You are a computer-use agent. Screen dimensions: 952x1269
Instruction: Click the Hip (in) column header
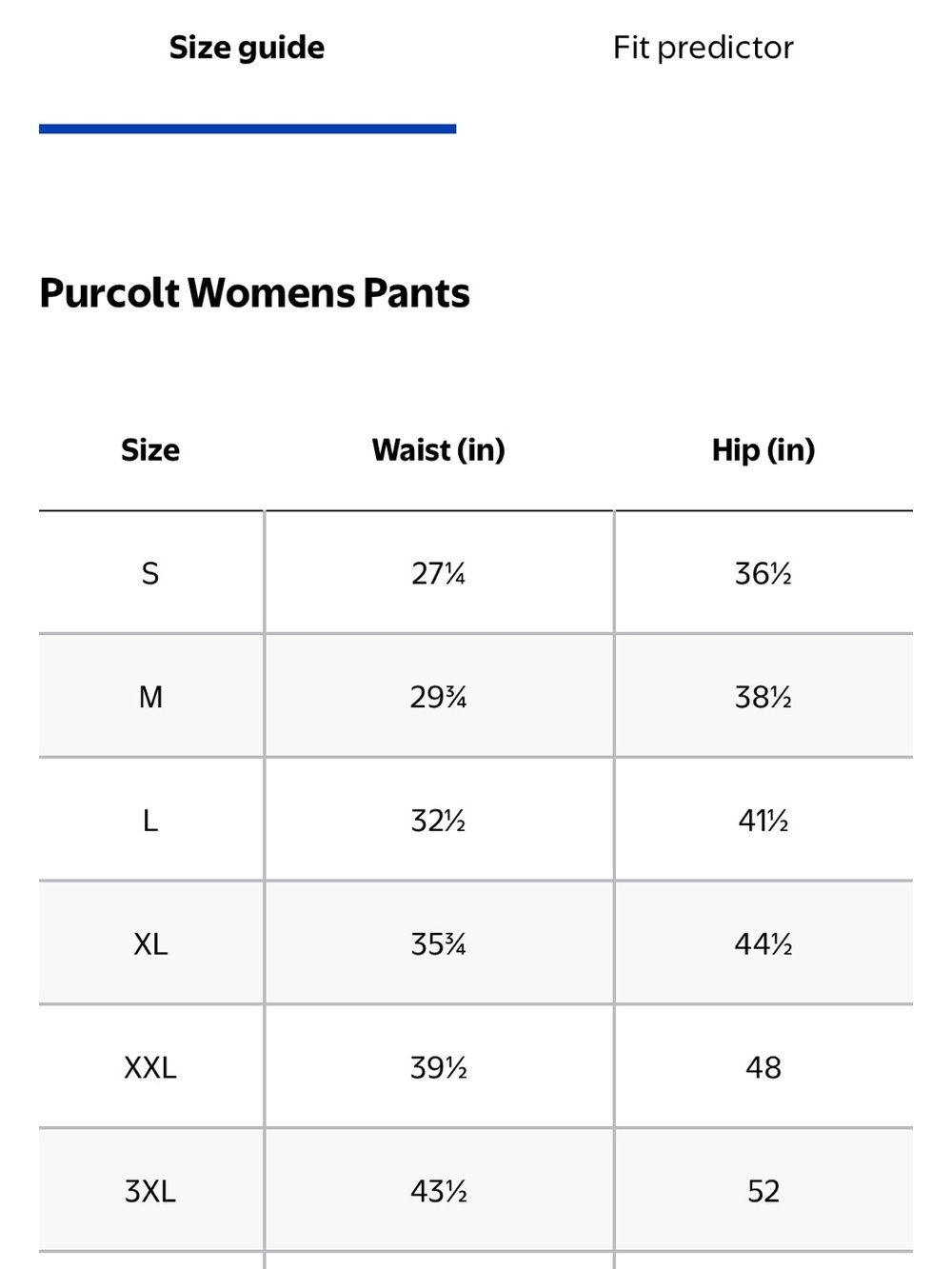coord(764,449)
